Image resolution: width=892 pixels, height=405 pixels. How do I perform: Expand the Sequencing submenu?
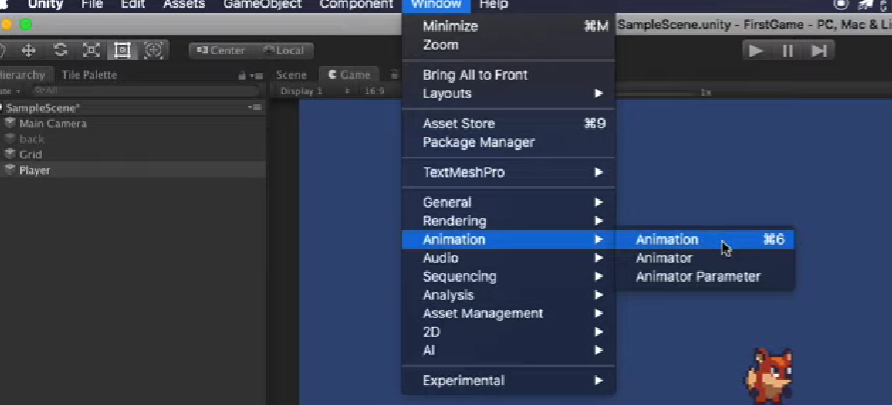pyautogui.click(x=508, y=276)
